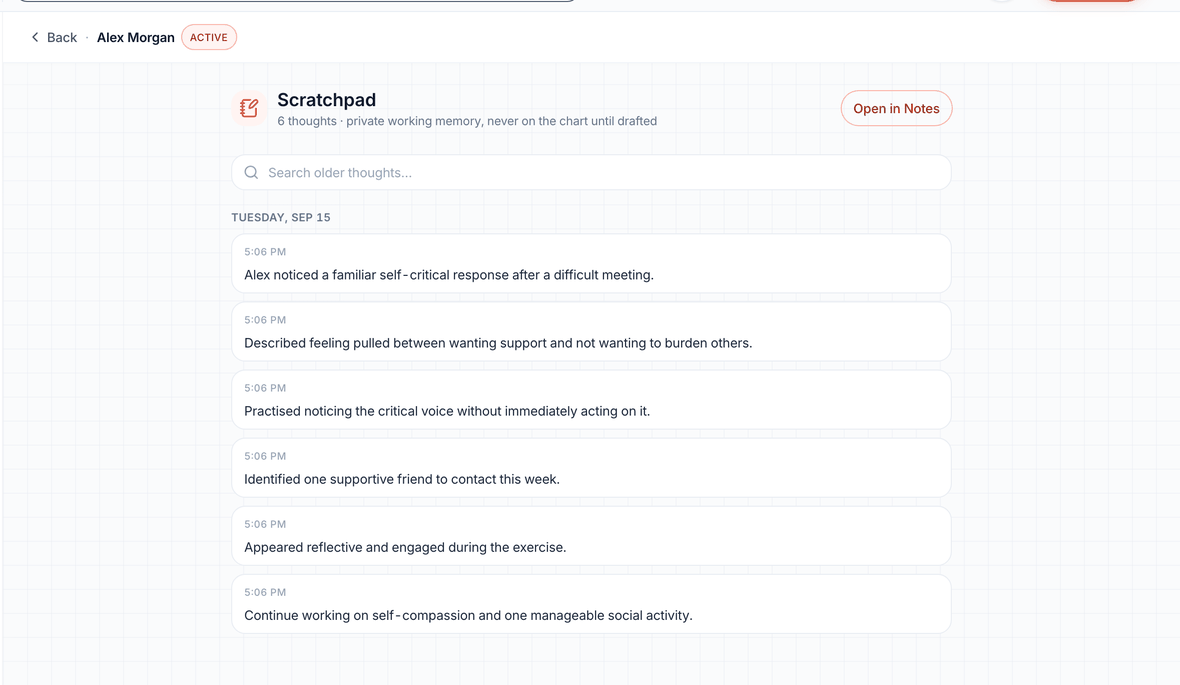Select thought 'Continue working on self-compassion'

point(591,604)
